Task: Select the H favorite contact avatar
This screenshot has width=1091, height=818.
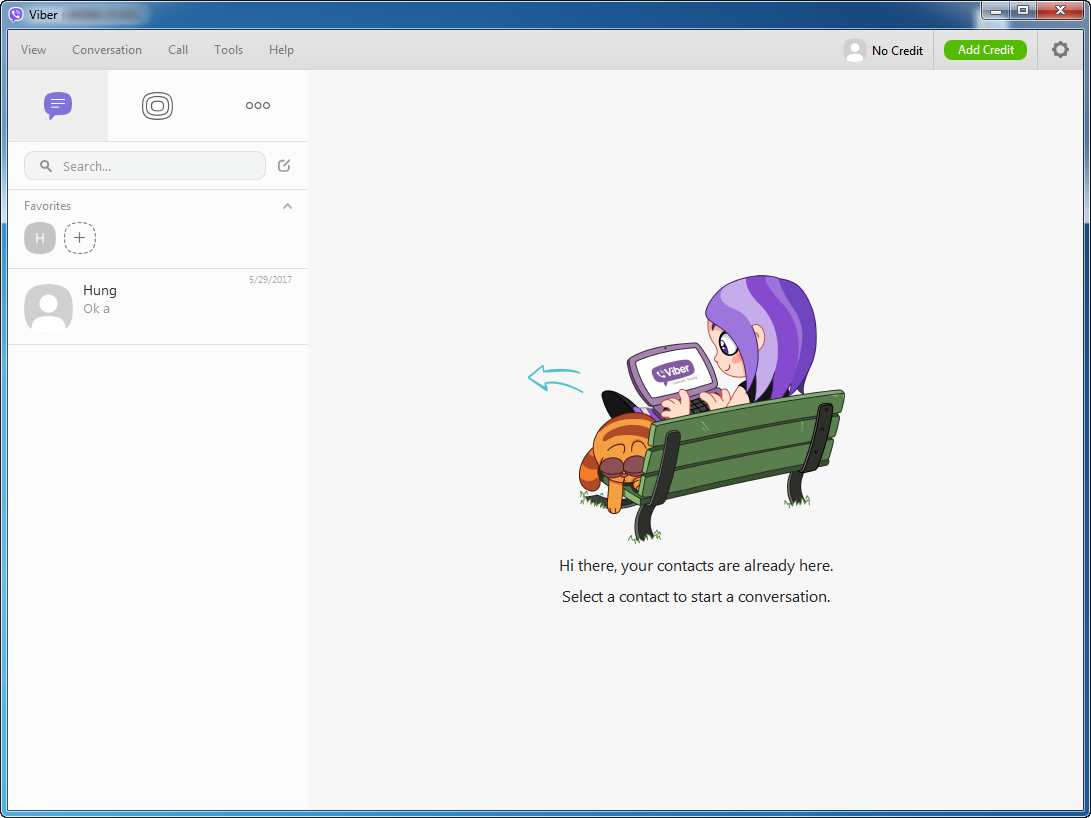Action: click(40, 238)
